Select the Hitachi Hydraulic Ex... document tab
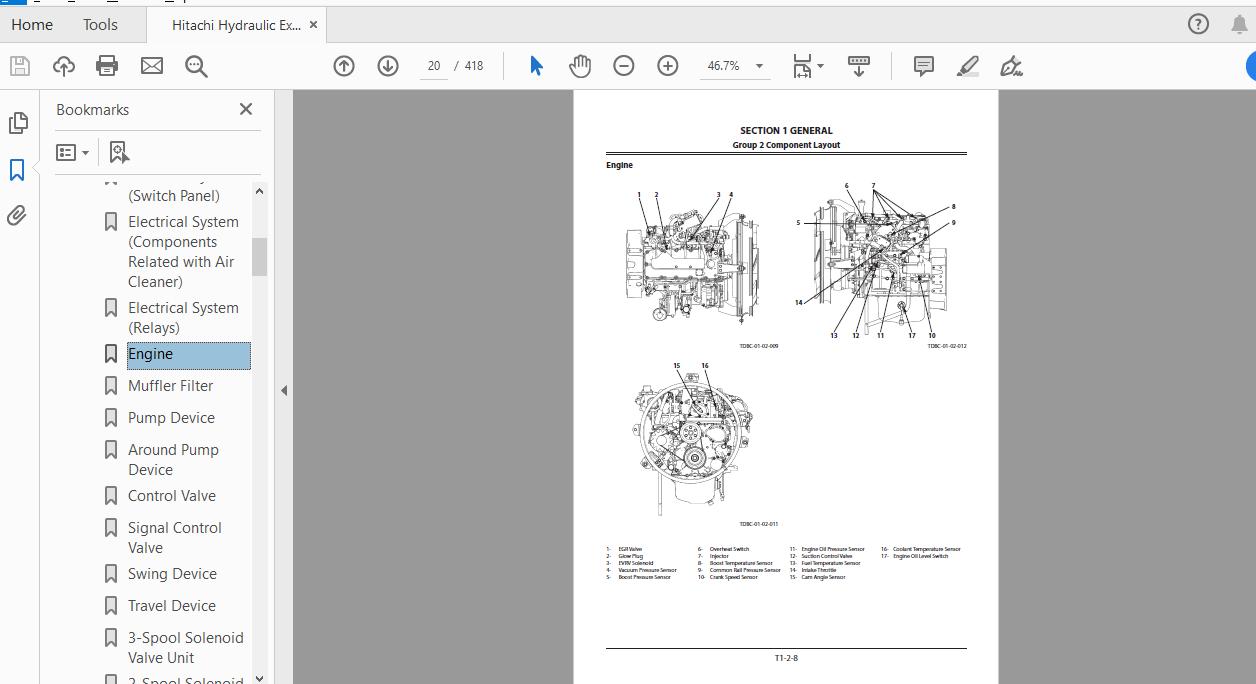Image resolution: width=1256 pixels, height=684 pixels. (236, 25)
